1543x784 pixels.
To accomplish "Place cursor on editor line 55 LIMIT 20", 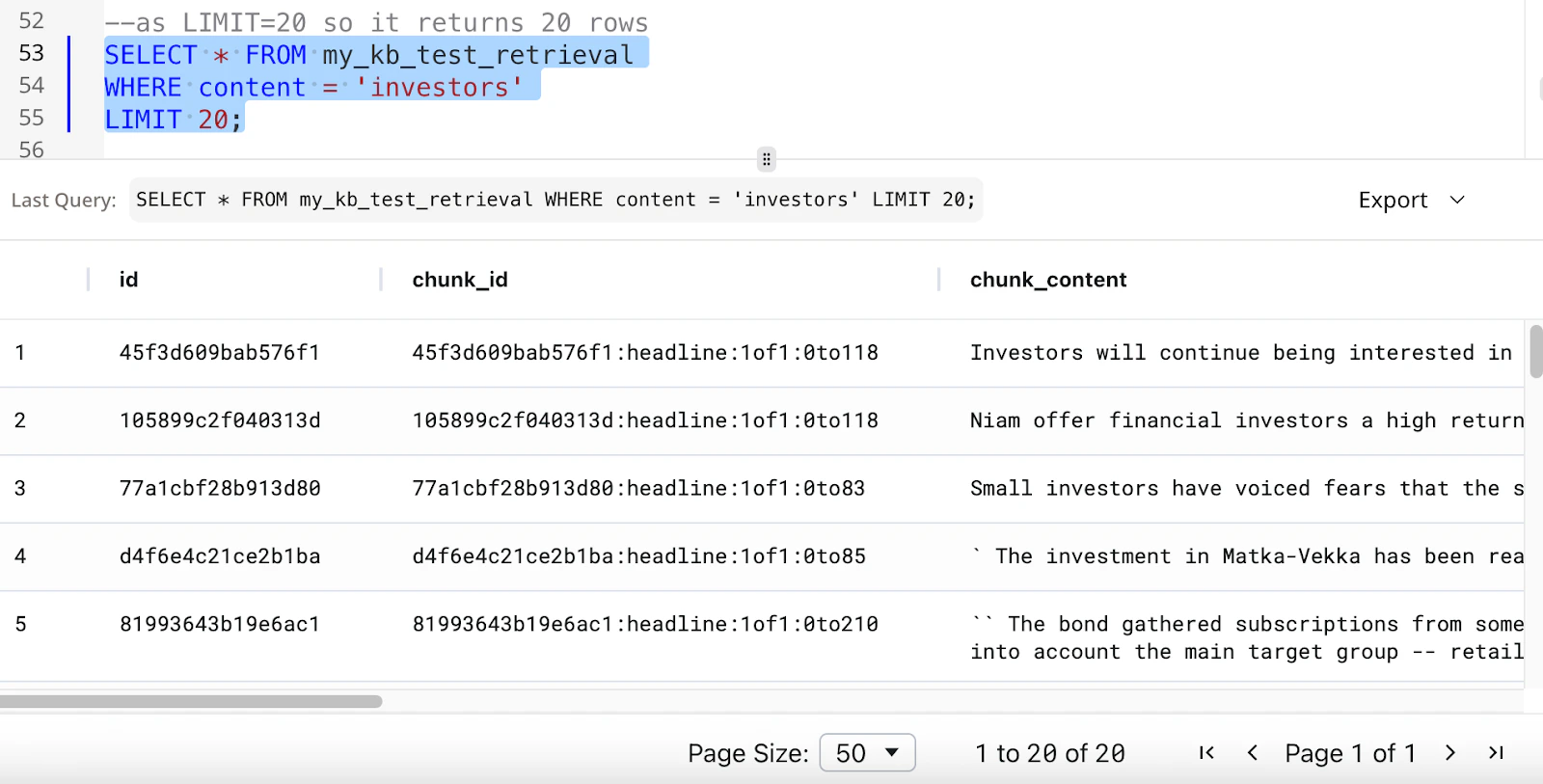I will click(x=174, y=120).
